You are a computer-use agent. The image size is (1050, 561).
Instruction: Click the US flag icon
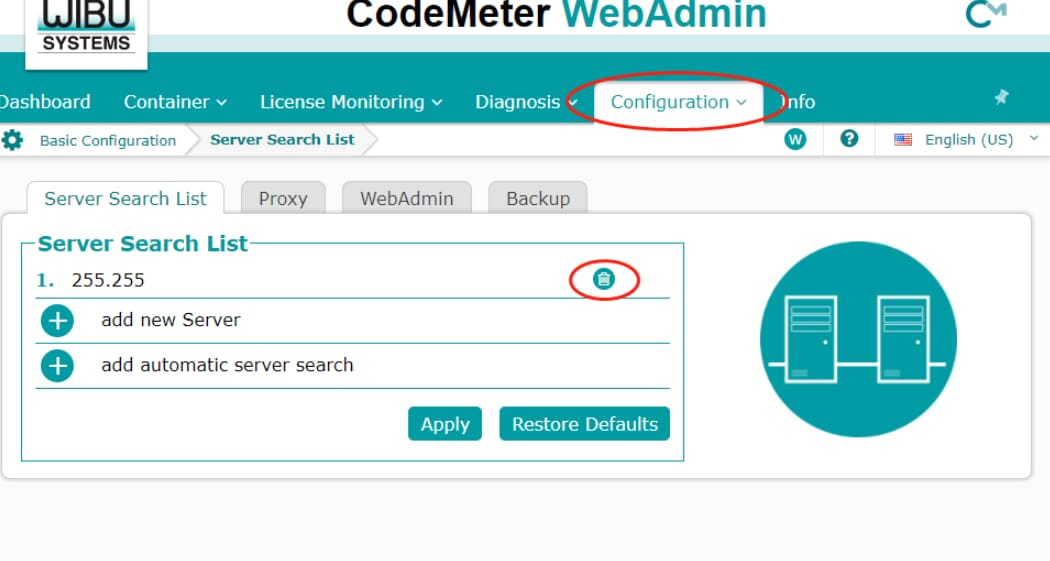(903, 139)
